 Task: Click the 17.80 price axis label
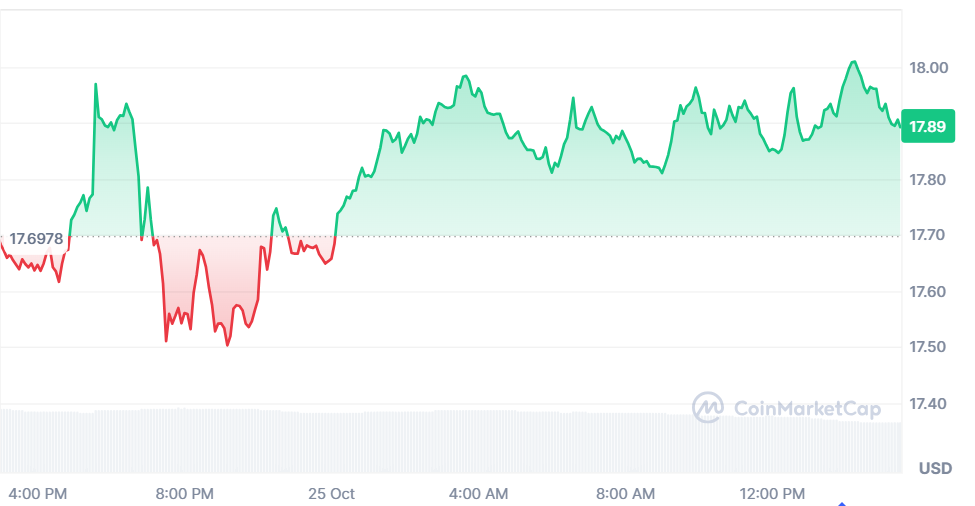click(928, 180)
